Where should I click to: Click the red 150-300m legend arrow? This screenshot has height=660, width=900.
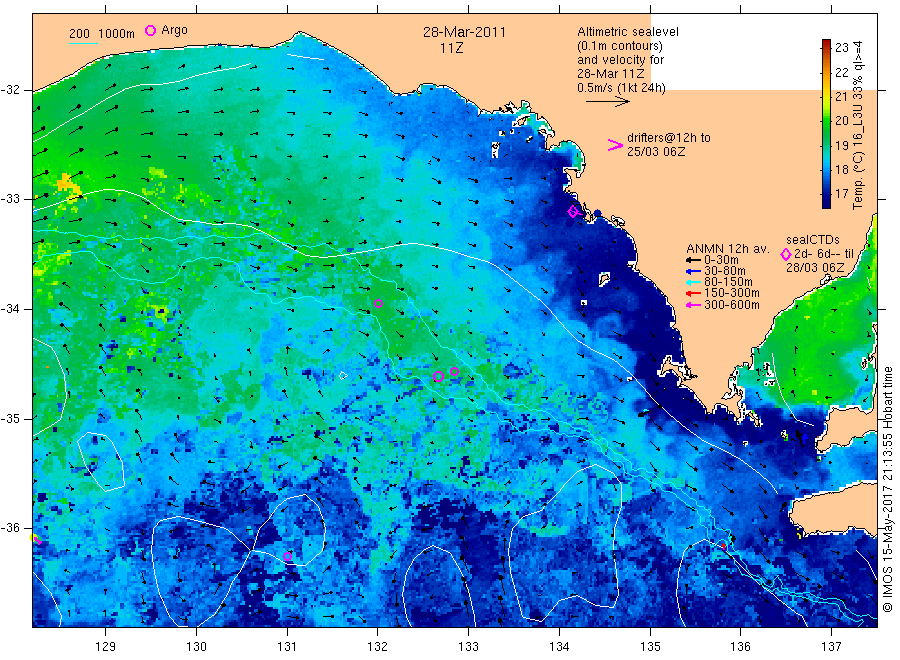(x=693, y=293)
